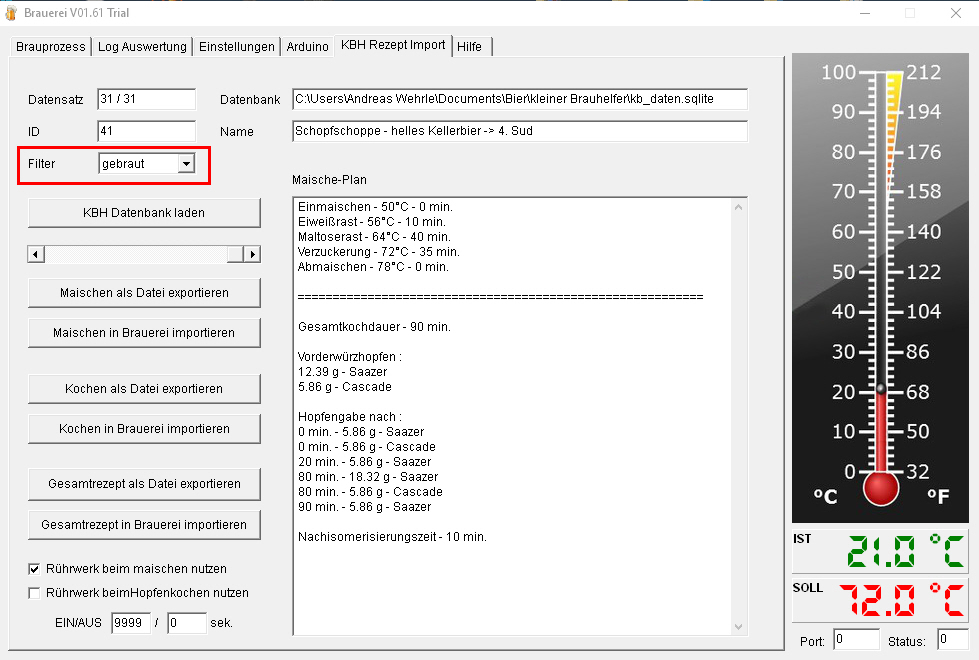
Task: Open the Filter dropdown showing gebraut
Action: 185,164
